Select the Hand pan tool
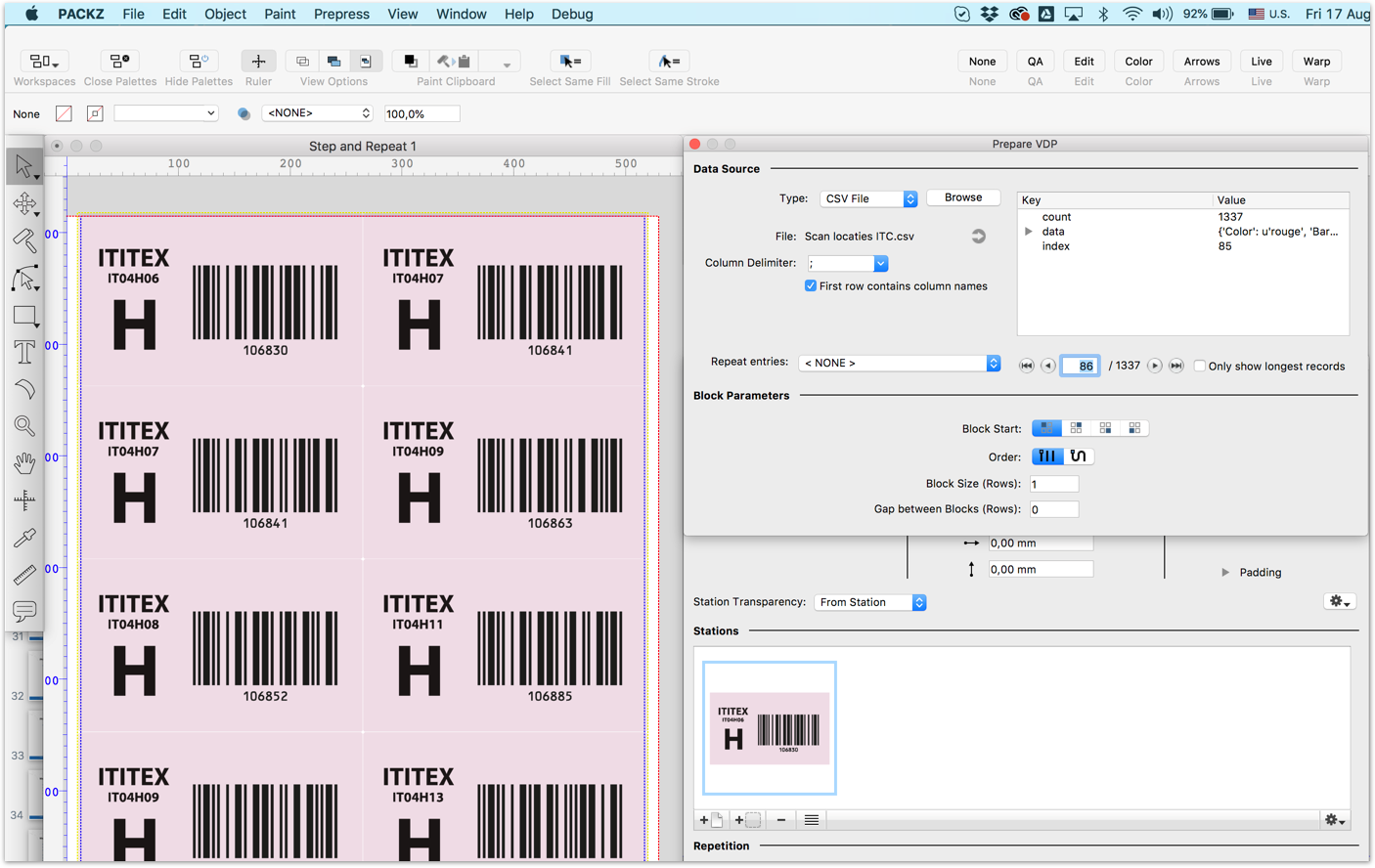The width and height of the screenshot is (1375, 868). (24, 462)
